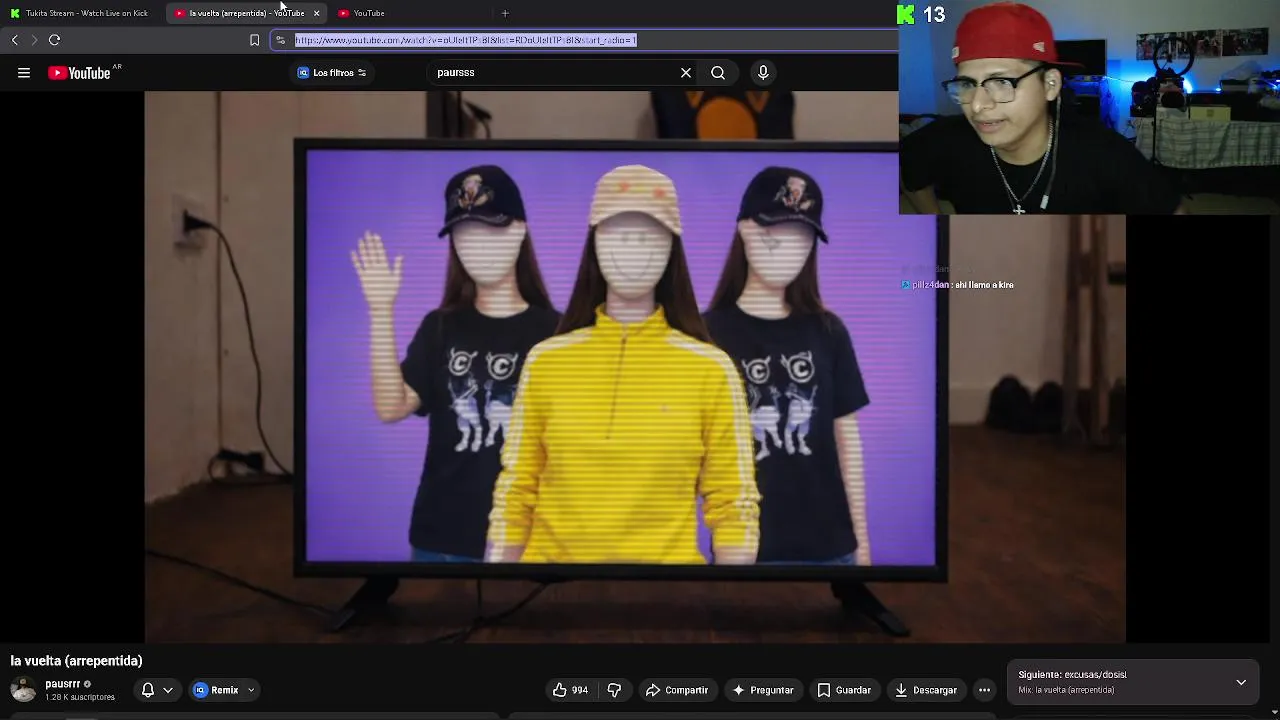Image resolution: width=1280 pixels, height=720 pixels.
Task: Open Los filtros search filters
Action: pyautogui.click(x=332, y=72)
